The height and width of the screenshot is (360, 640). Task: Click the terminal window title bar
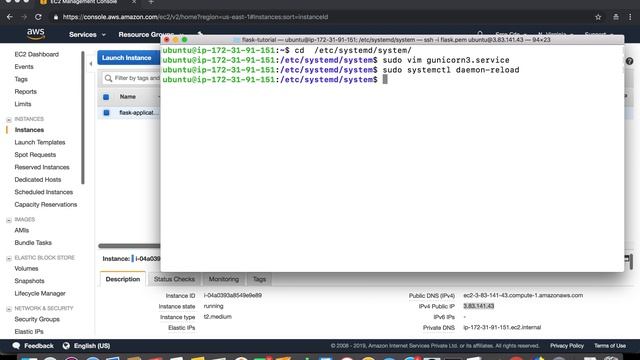(392, 40)
